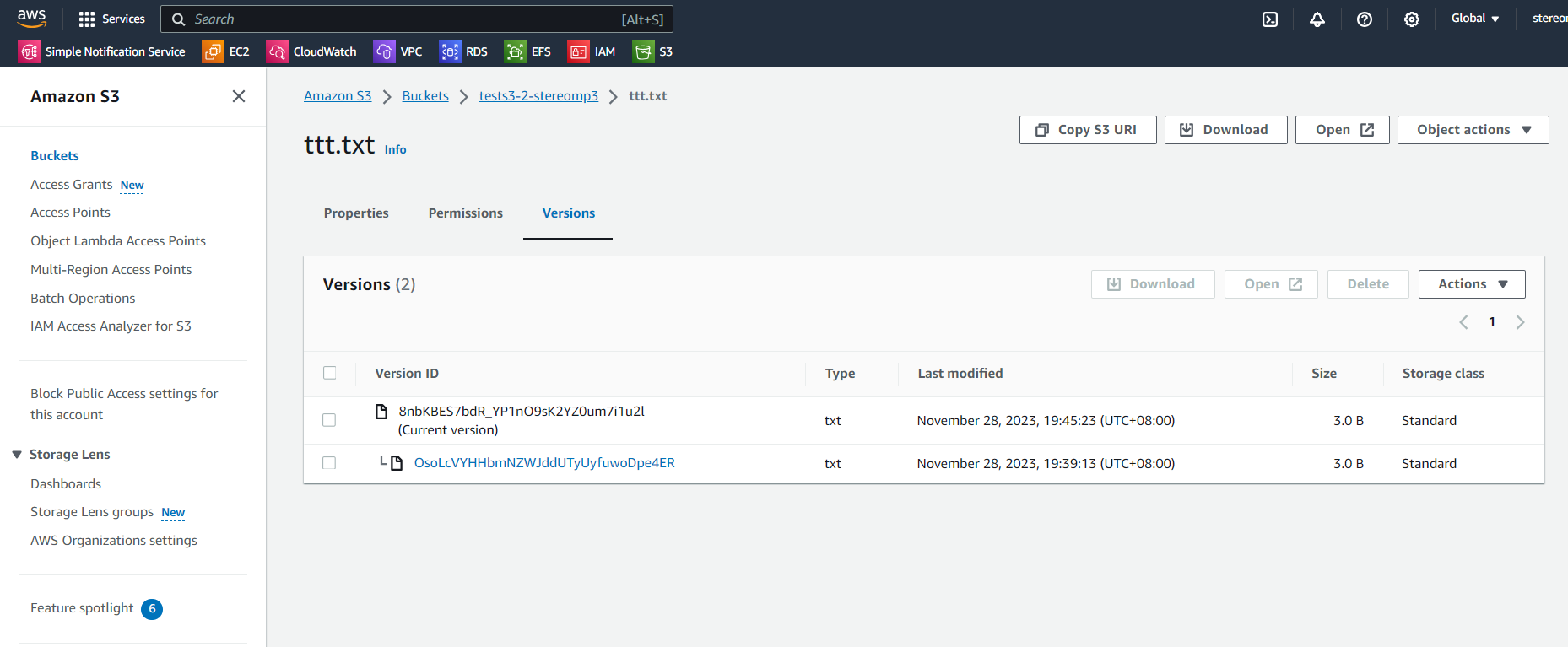Open the notifications bell
Screen dimensions: 1568x647
coord(1317,19)
